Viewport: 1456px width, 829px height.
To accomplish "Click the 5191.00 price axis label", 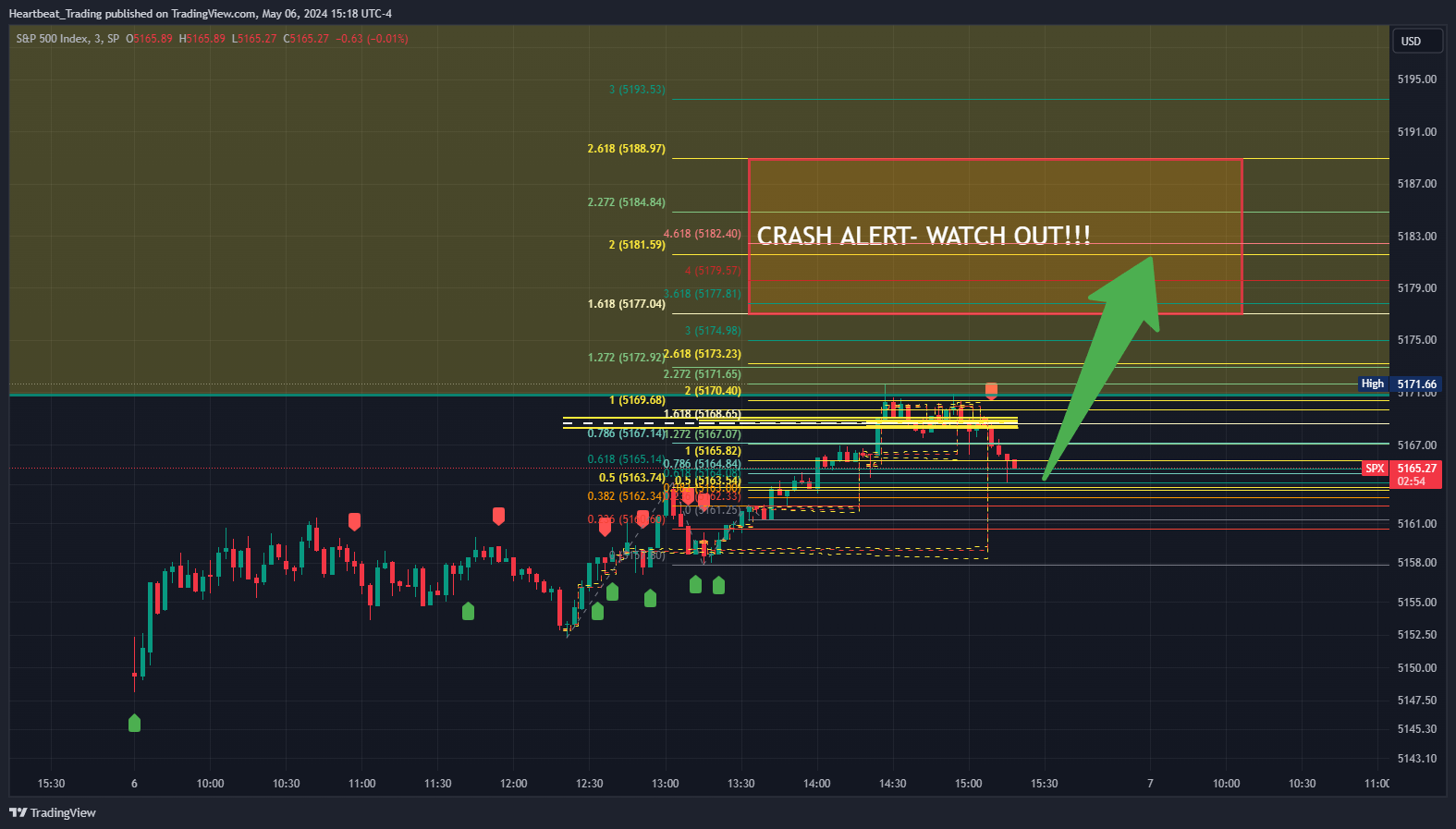I will click(1417, 132).
